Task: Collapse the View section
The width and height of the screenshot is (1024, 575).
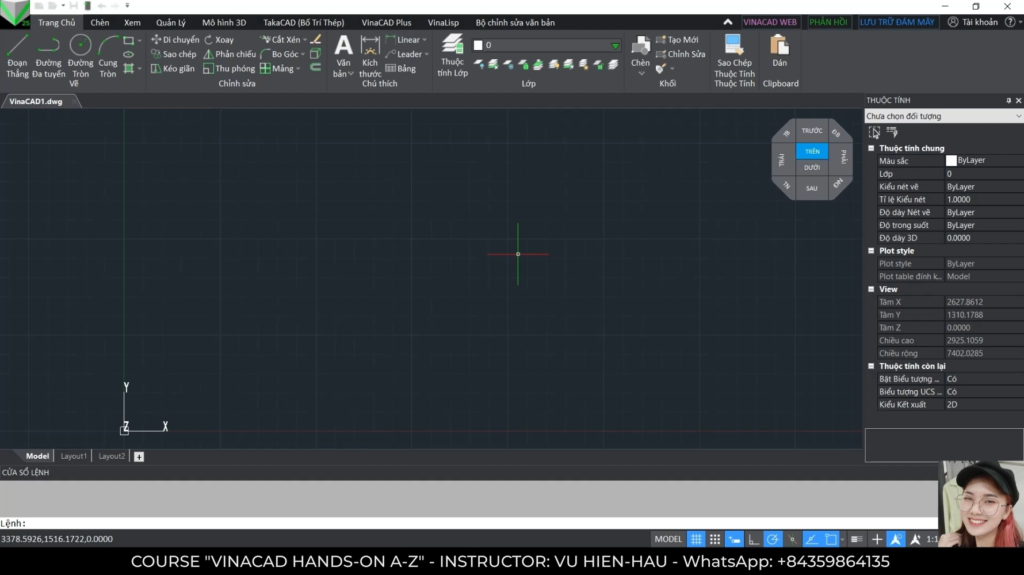Action: [871, 289]
